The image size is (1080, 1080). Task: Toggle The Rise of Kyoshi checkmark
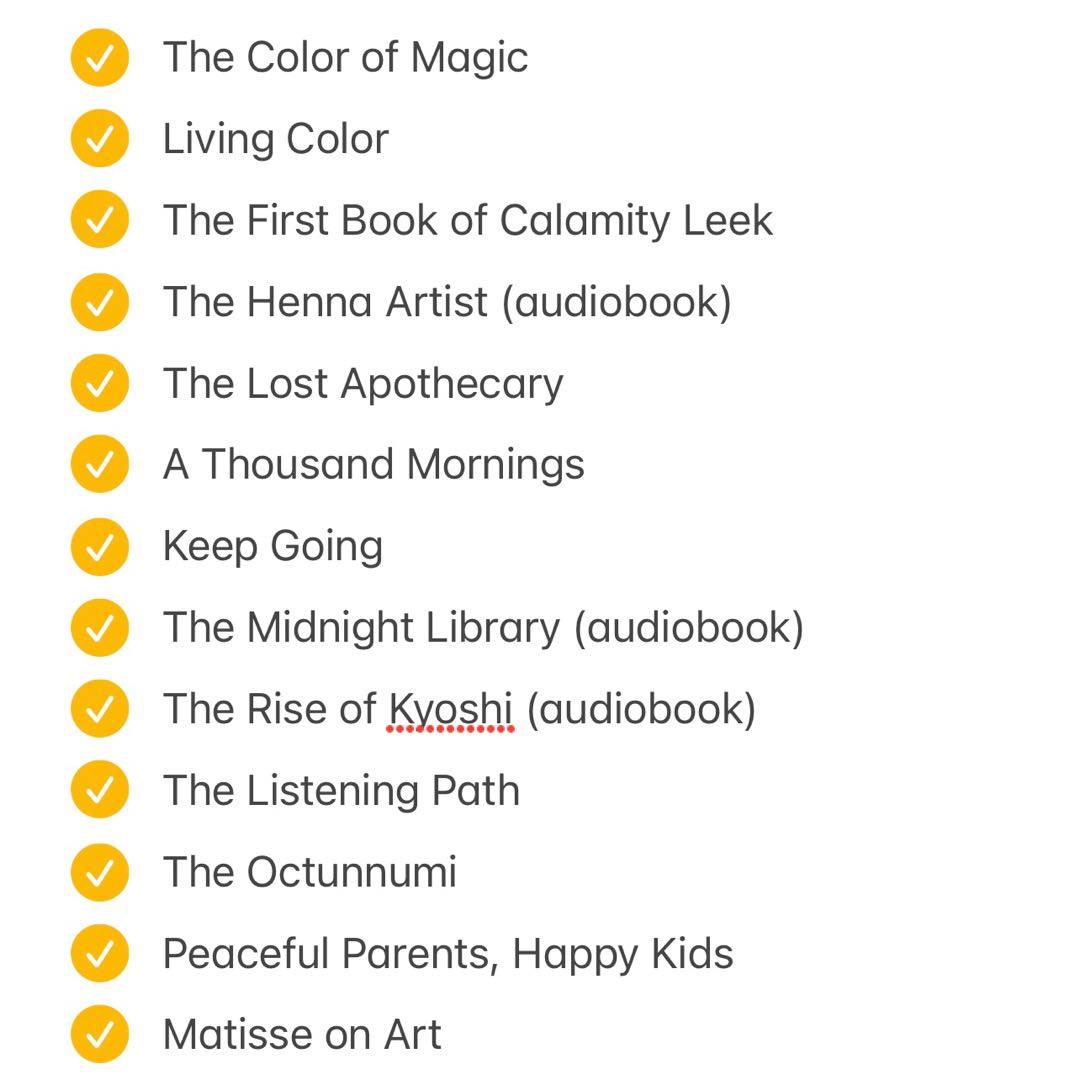pyautogui.click(x=100, y=709)
